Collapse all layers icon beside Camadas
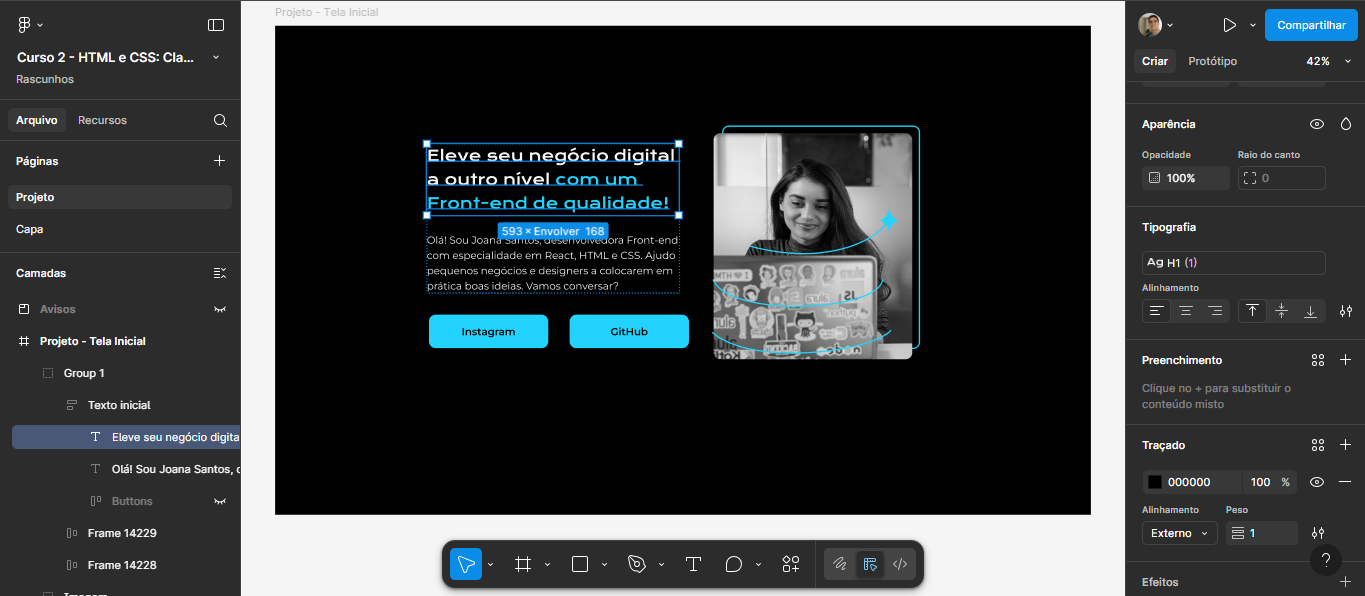This screenshot has width=1365, height=596. click(x=220, y=273)
